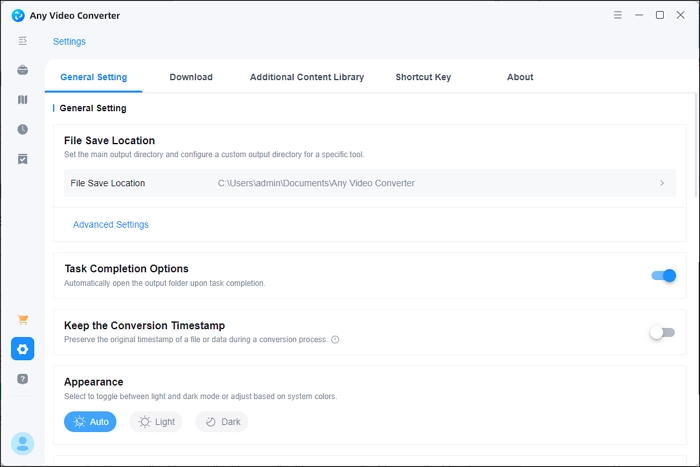
Task: Click the General Setting section heading
Action: click(x=93, y=108)
